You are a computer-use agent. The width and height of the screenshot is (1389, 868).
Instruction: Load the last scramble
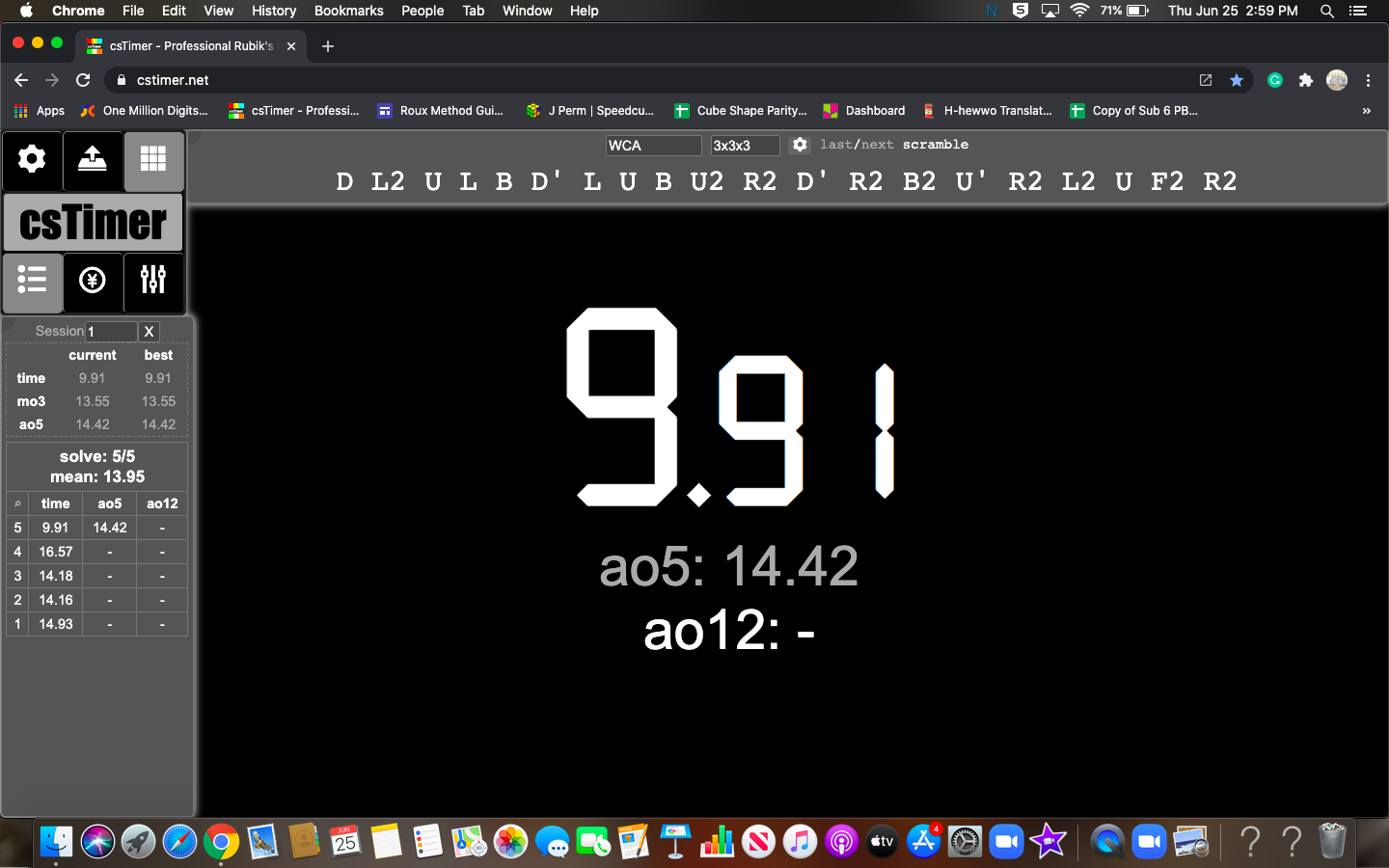click(835, 145)
